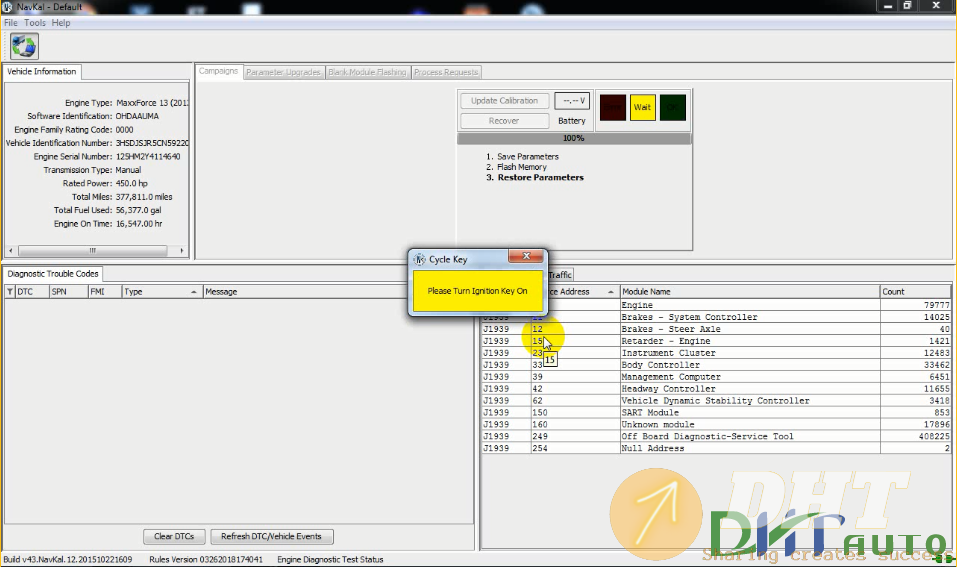Click the dark red status indicator

613,107
